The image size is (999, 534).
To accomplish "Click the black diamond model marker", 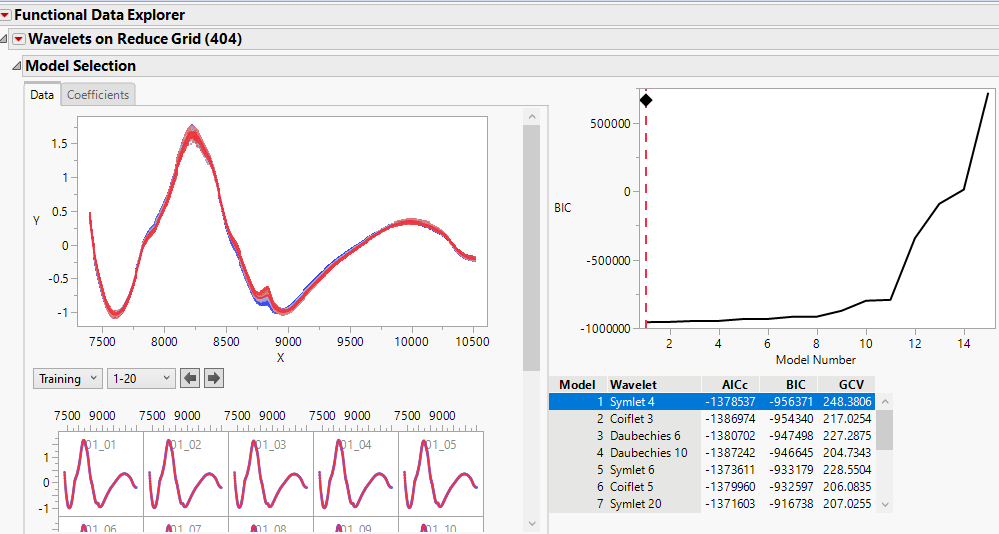I will (646, 100).
